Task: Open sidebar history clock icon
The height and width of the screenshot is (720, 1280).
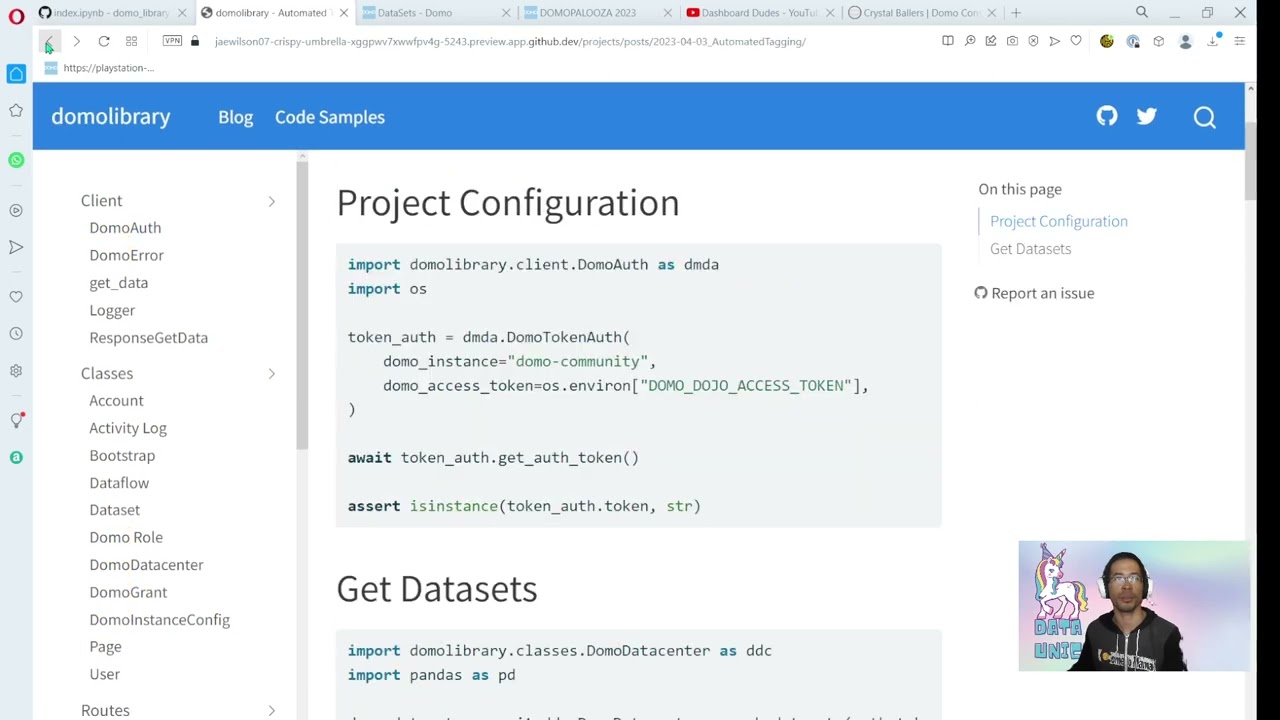Action: tap(16, 334)
